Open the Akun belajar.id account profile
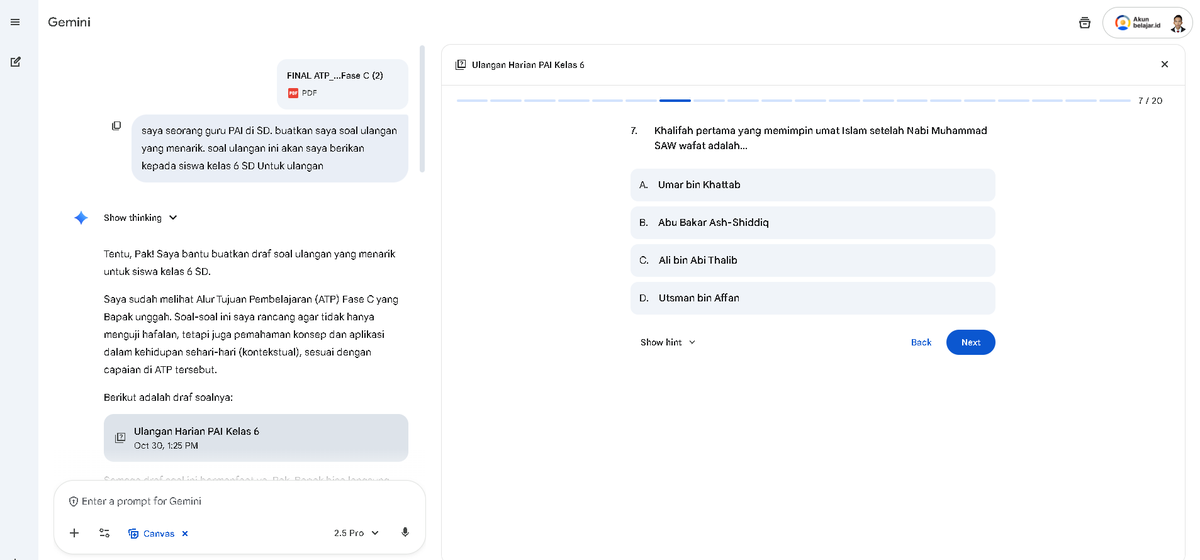The image size is (1200, 560). pos(1149,23)
